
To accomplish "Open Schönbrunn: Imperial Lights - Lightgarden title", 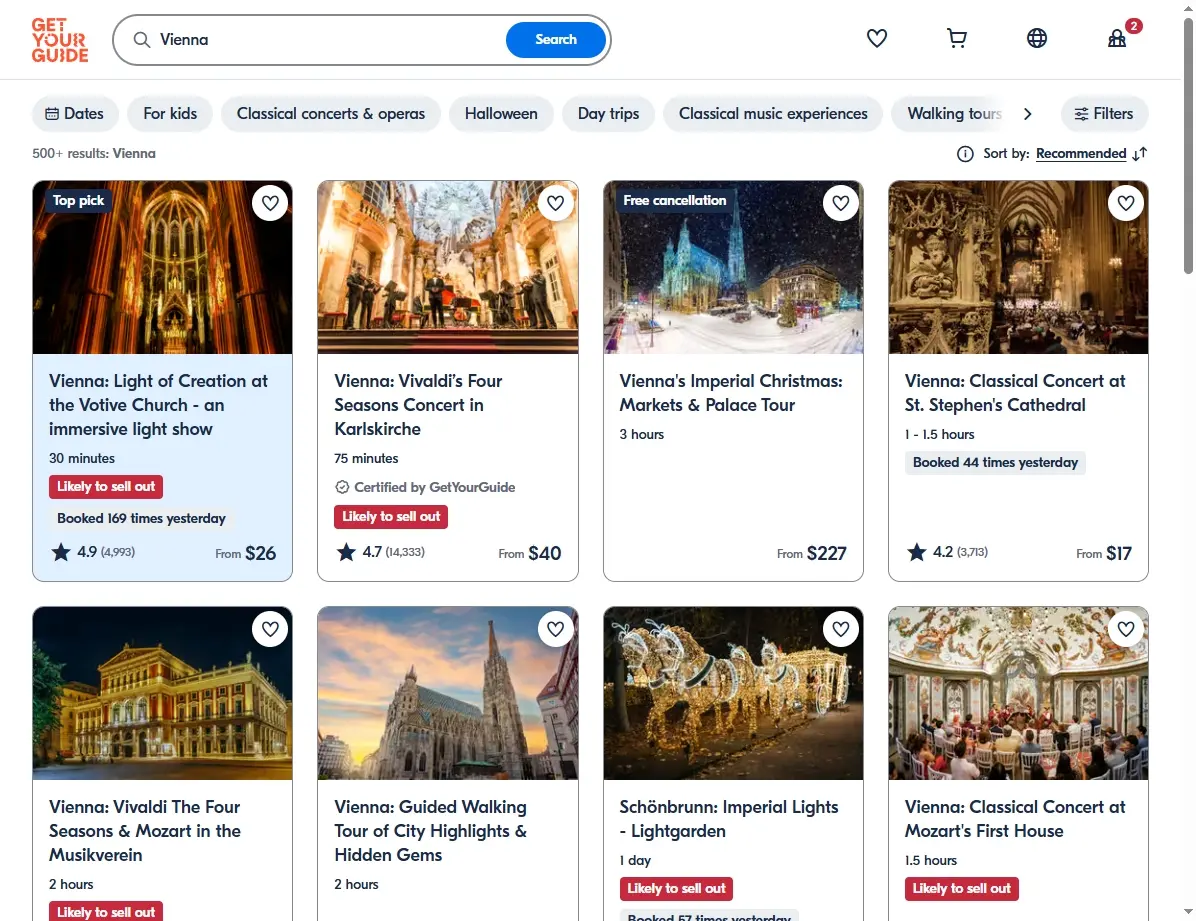I will pos(728,819).
